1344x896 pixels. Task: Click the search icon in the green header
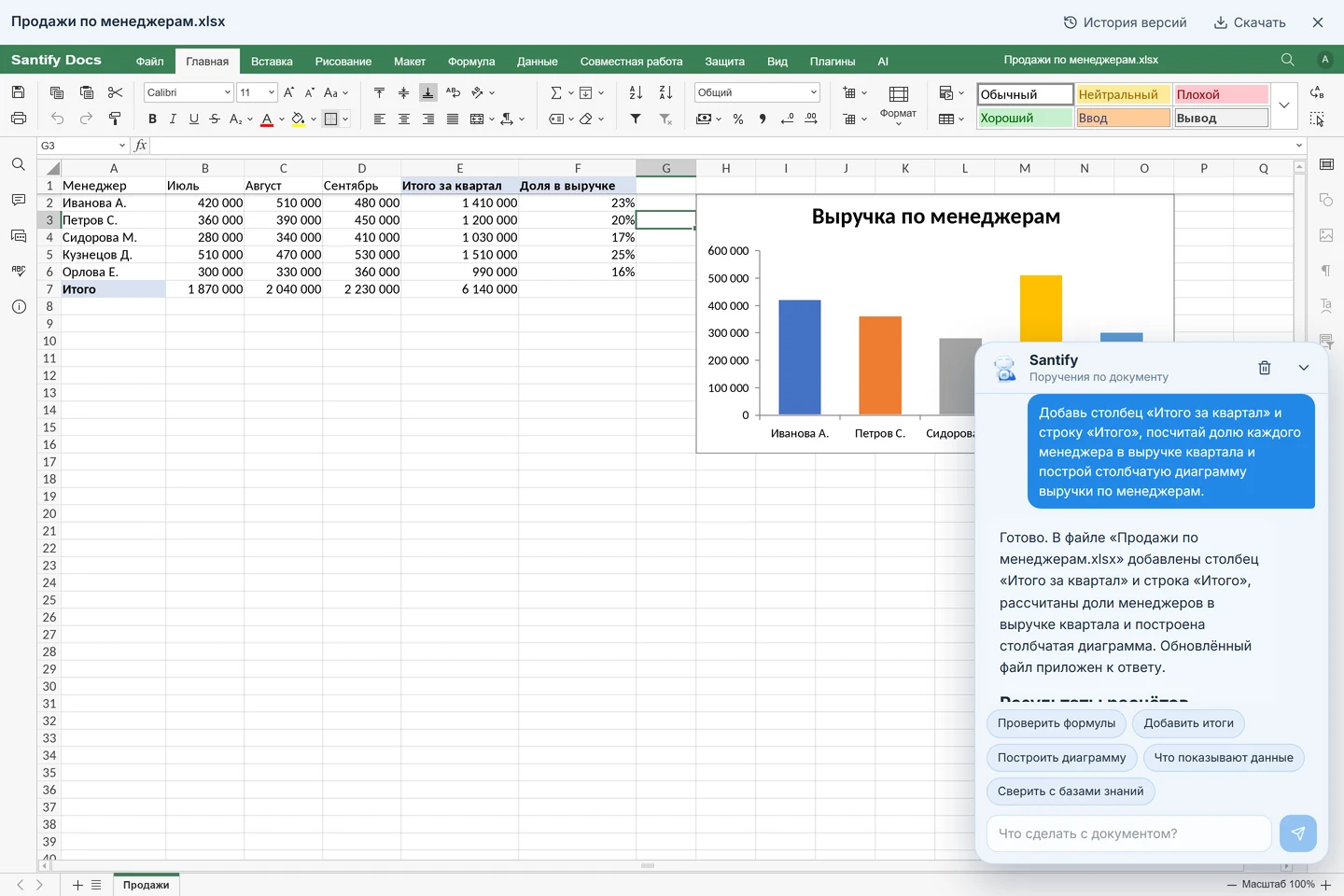(x=1287, y=60)
